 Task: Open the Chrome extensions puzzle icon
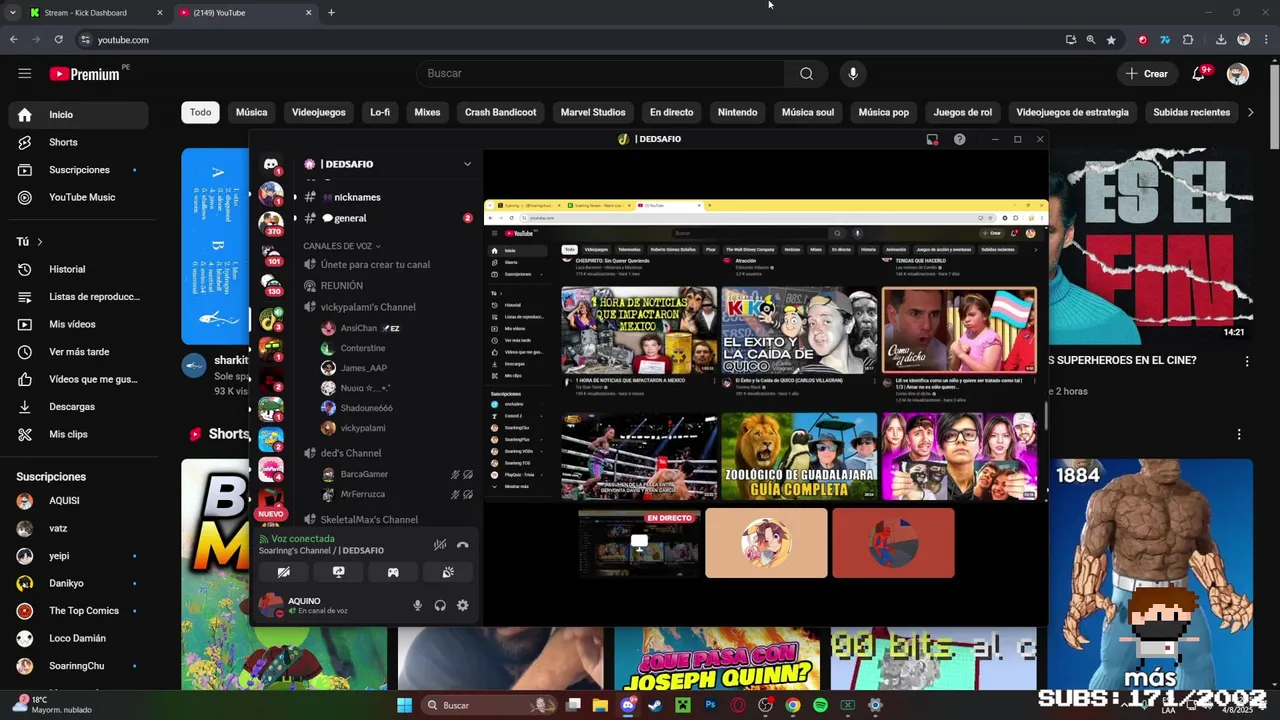[1188, 40]
